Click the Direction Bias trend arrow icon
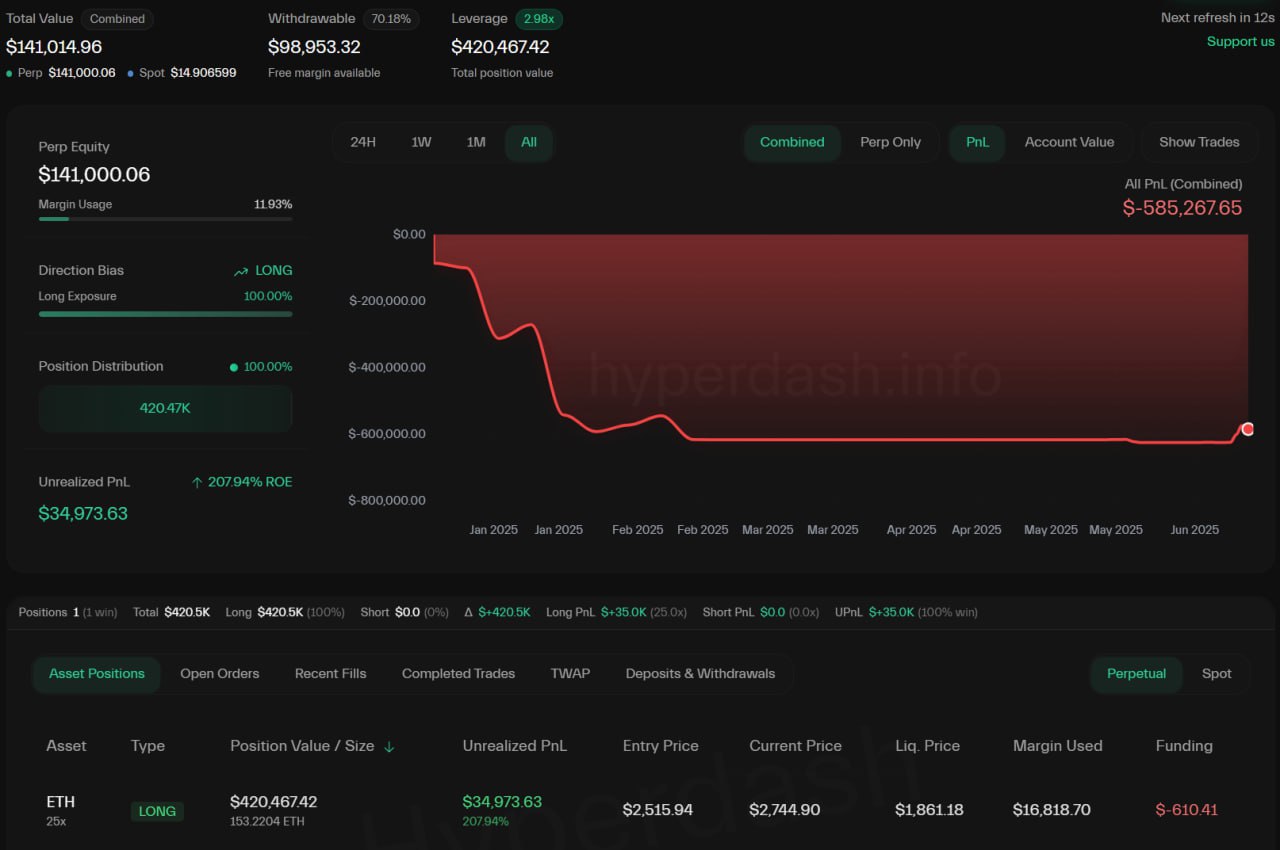1280x850 pixels. (241, 271)
